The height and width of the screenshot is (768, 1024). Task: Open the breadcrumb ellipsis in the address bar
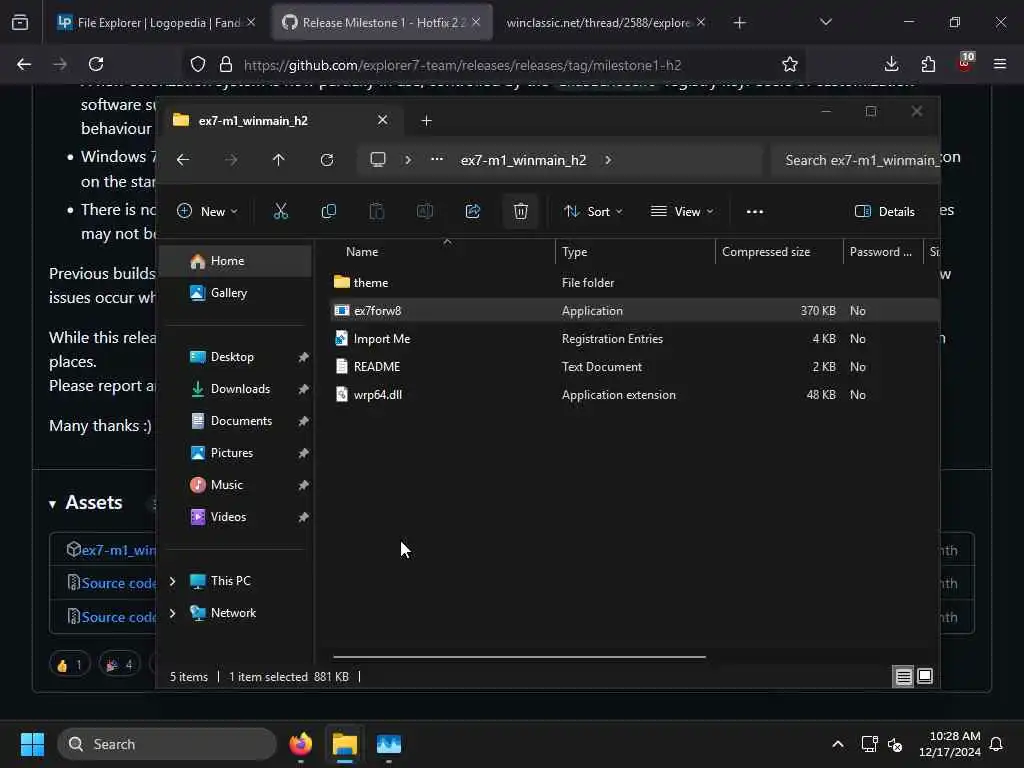[x=437, y=159]
